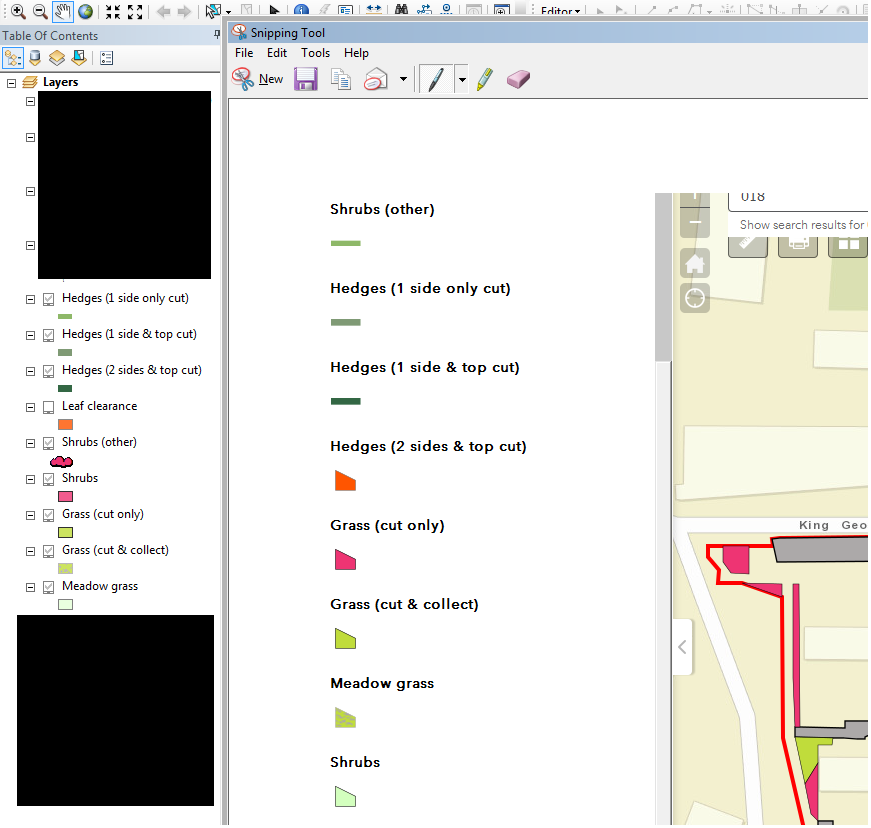The image size is (871, 828).
Task: Open Snipping Tool Tools menu
Action: point(316,53)
